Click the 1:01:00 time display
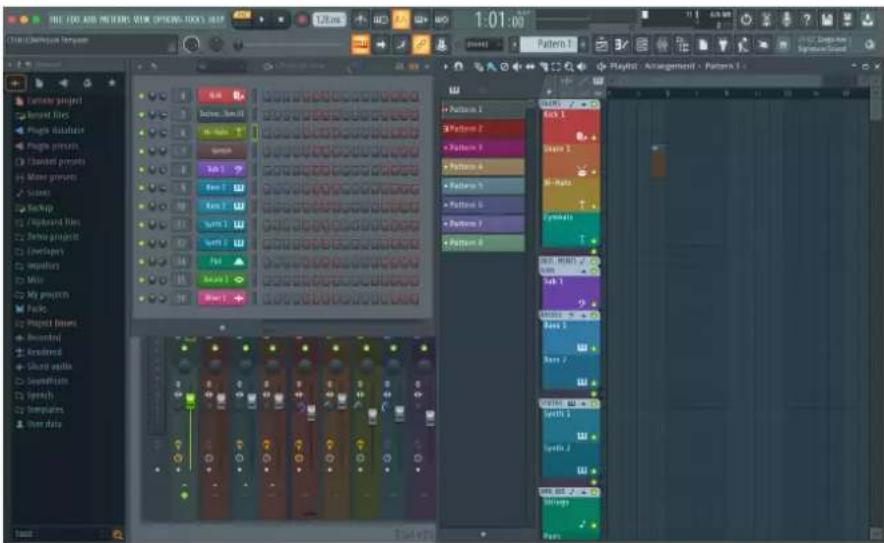884x543 pixels. click(499, 21)
